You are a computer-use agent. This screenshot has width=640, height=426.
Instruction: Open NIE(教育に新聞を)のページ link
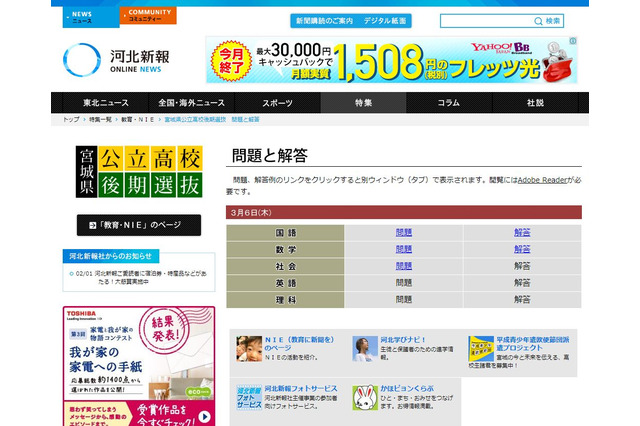[x=299, y=344]
